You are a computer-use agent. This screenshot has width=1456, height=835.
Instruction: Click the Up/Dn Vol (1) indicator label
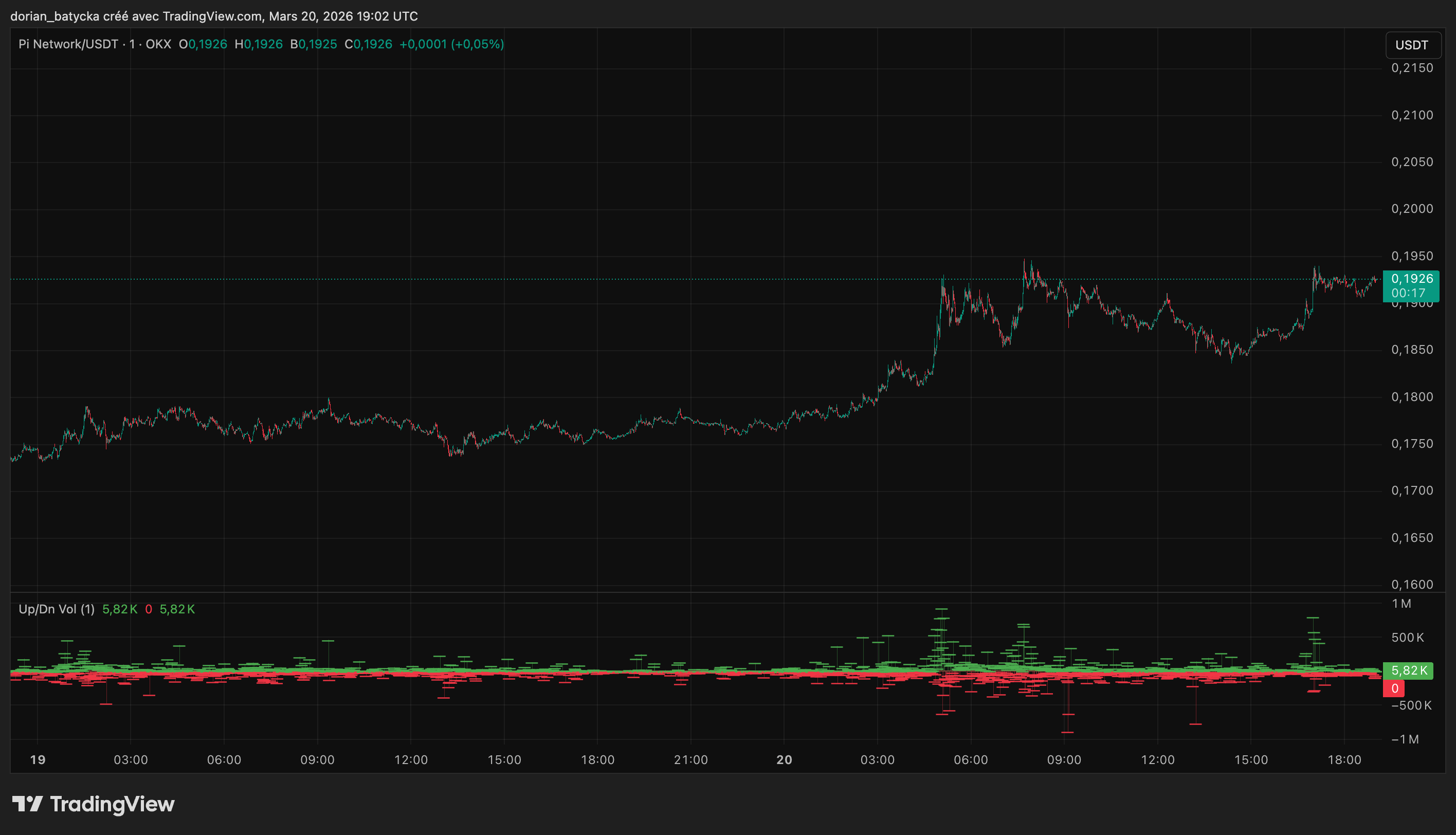click(x=56, y=609)
